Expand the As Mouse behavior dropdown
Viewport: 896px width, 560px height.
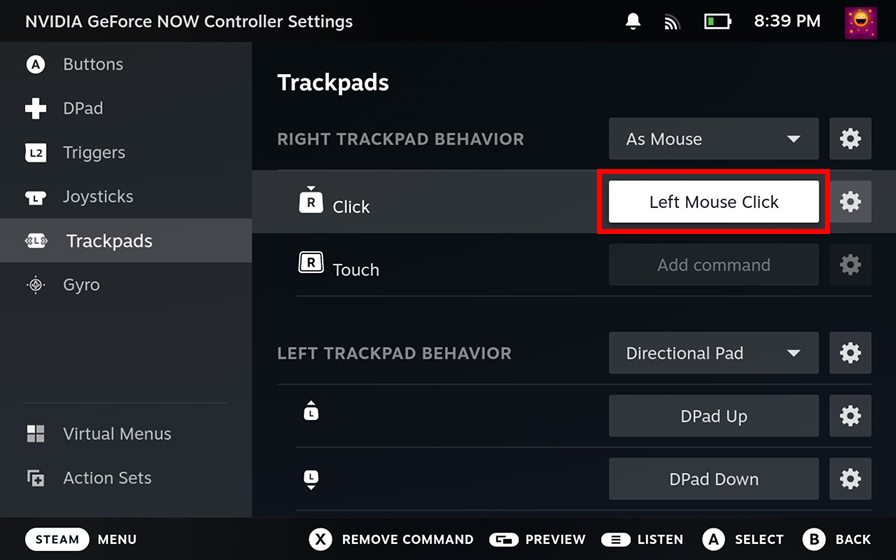coord(713,139)
